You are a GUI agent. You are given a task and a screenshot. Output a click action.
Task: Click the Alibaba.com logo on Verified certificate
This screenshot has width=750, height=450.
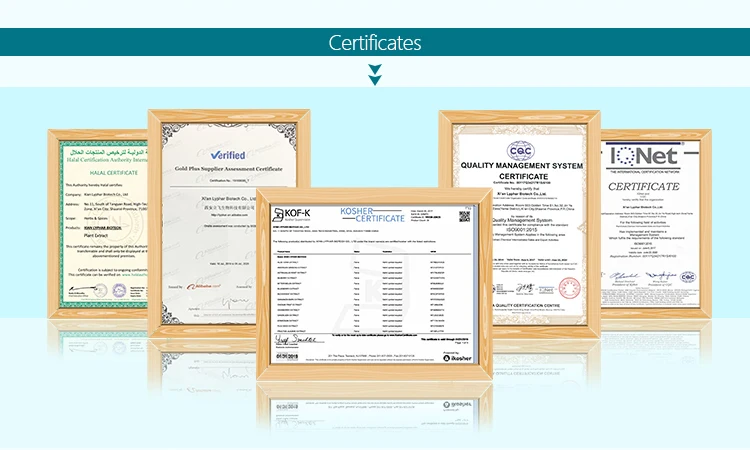tap(204, 287)
